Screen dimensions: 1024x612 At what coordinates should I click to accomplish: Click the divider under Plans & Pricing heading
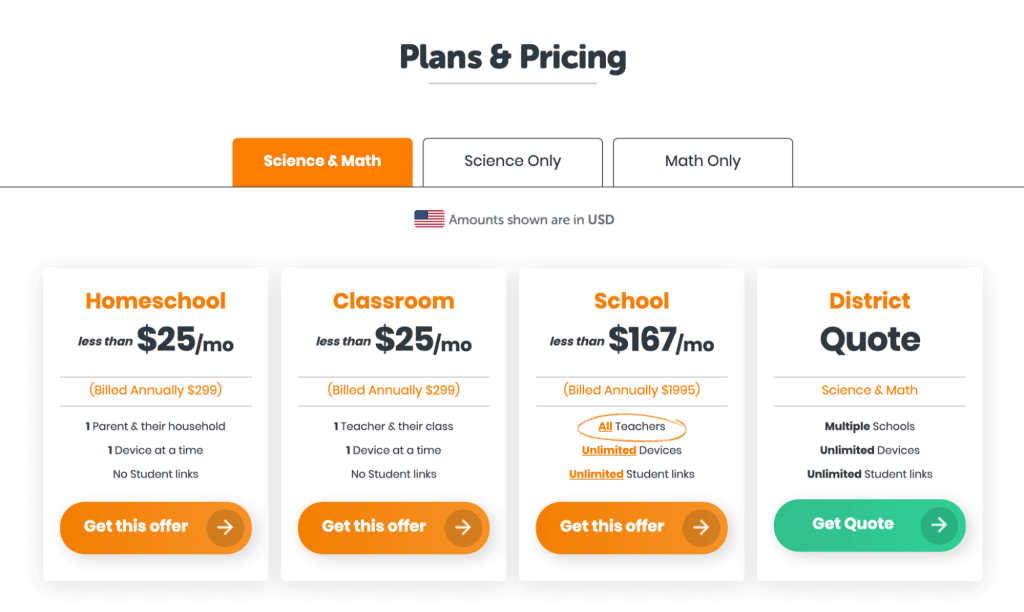coord(512,84)
